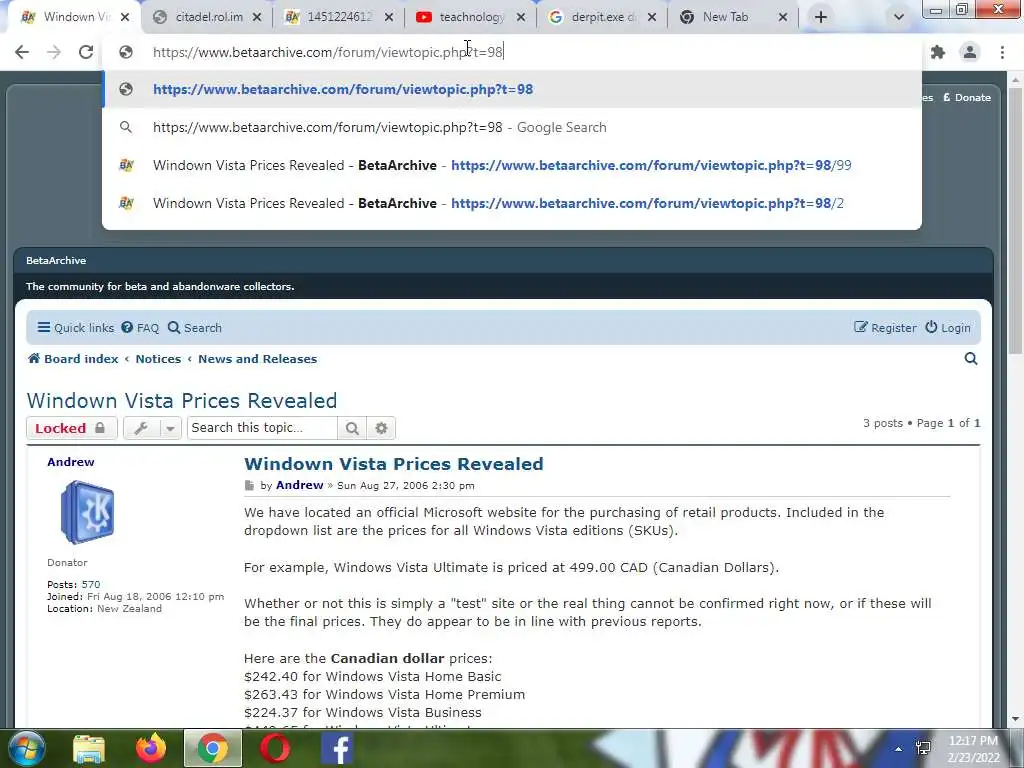Click the browser forward arrow
The image size is (1024, 768).
(54, 52)
